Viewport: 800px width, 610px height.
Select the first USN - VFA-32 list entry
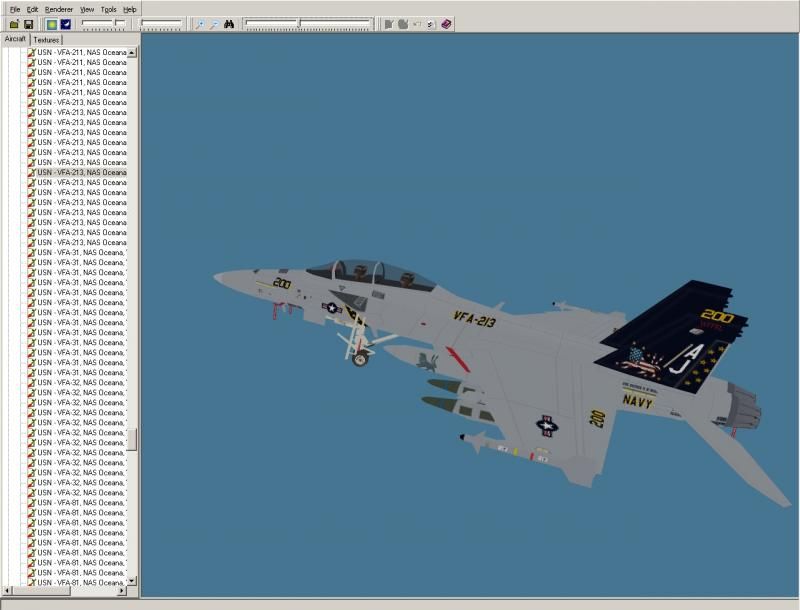(x=77, y=383)
